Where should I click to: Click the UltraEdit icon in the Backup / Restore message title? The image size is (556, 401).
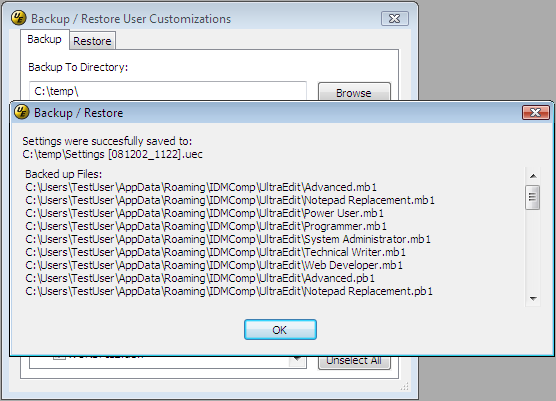click(22, 112)
